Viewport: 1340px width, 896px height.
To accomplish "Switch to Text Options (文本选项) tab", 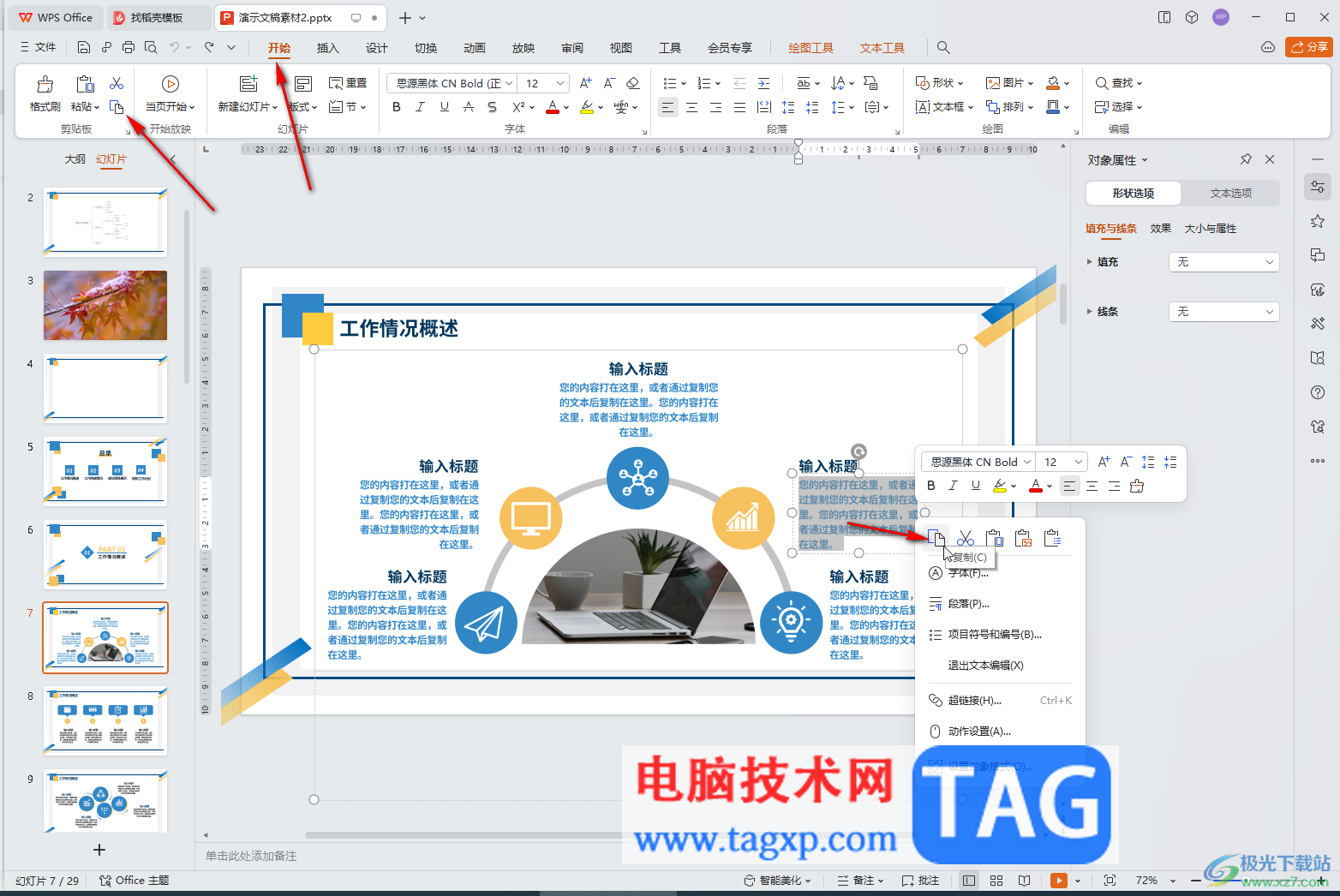I will pyautogui.click(x=1230, y=194).
